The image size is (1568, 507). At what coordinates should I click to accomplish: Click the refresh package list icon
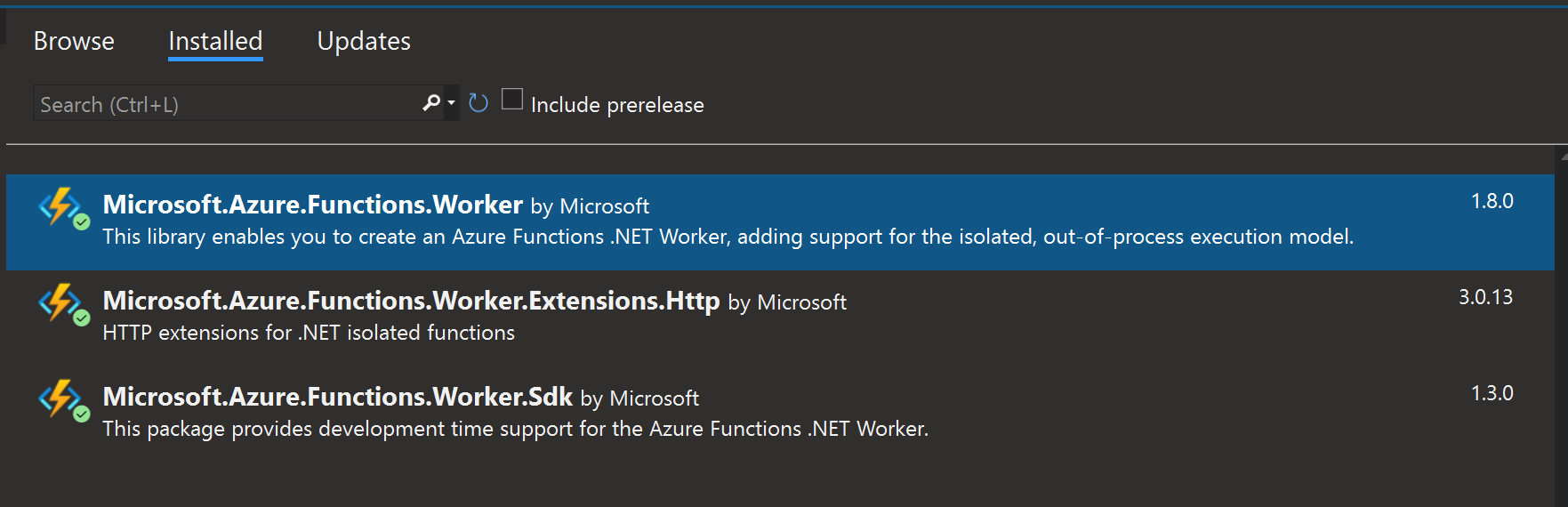tap(478, 103)
